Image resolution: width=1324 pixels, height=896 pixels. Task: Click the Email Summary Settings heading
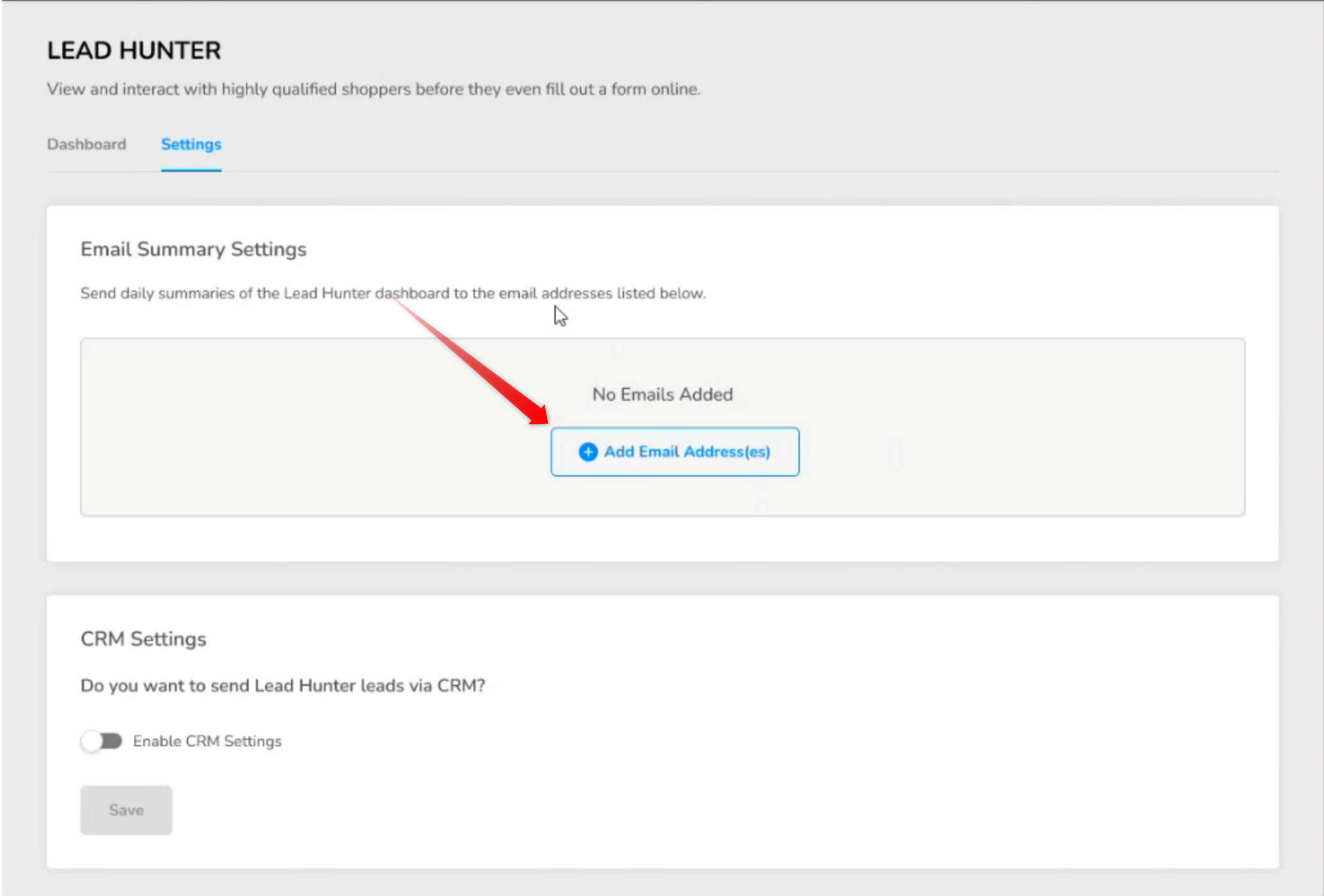click(193, 249)
